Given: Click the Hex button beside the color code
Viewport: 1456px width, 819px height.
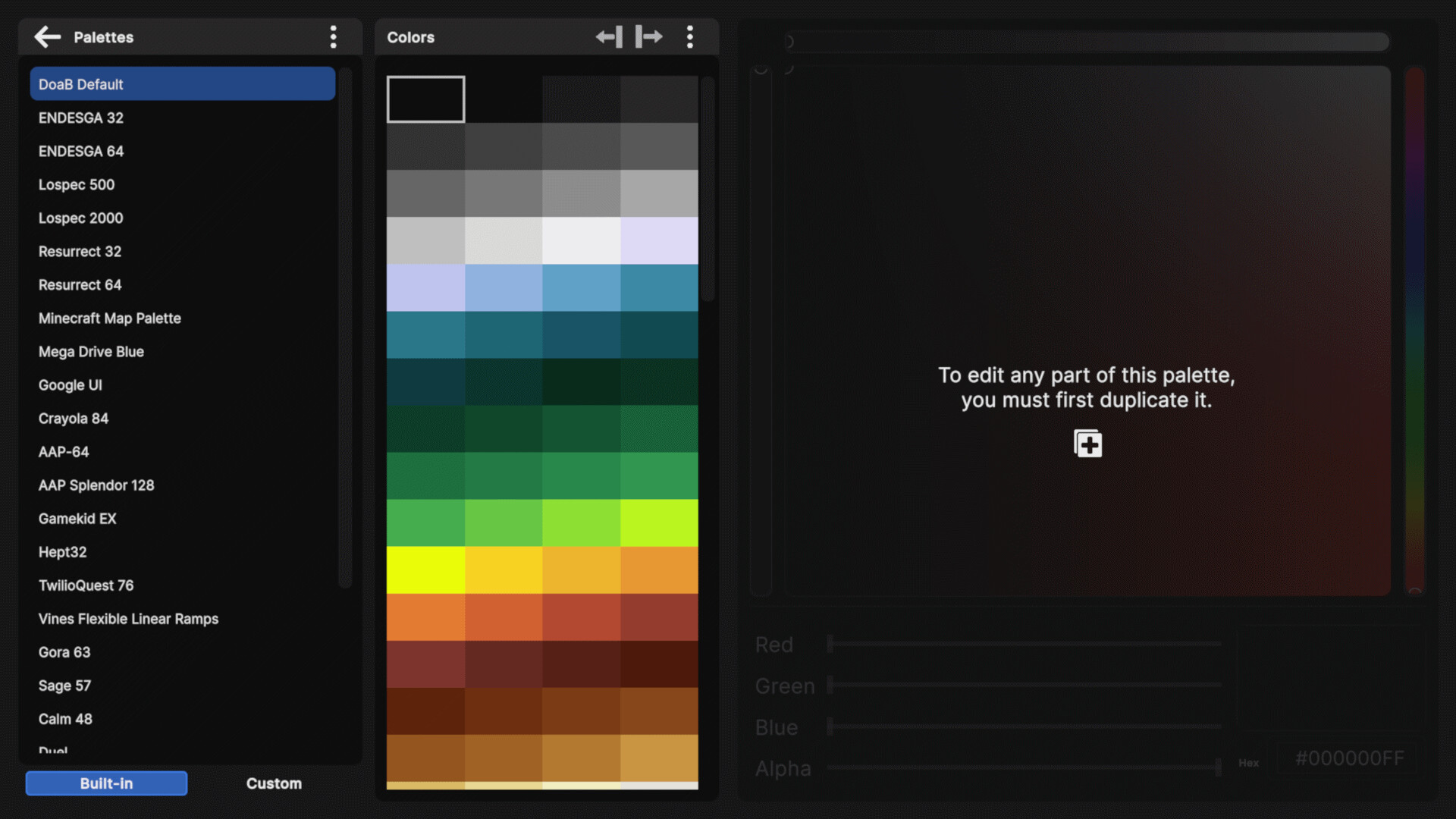Looking at the screenshot, I should (1247, 763).
